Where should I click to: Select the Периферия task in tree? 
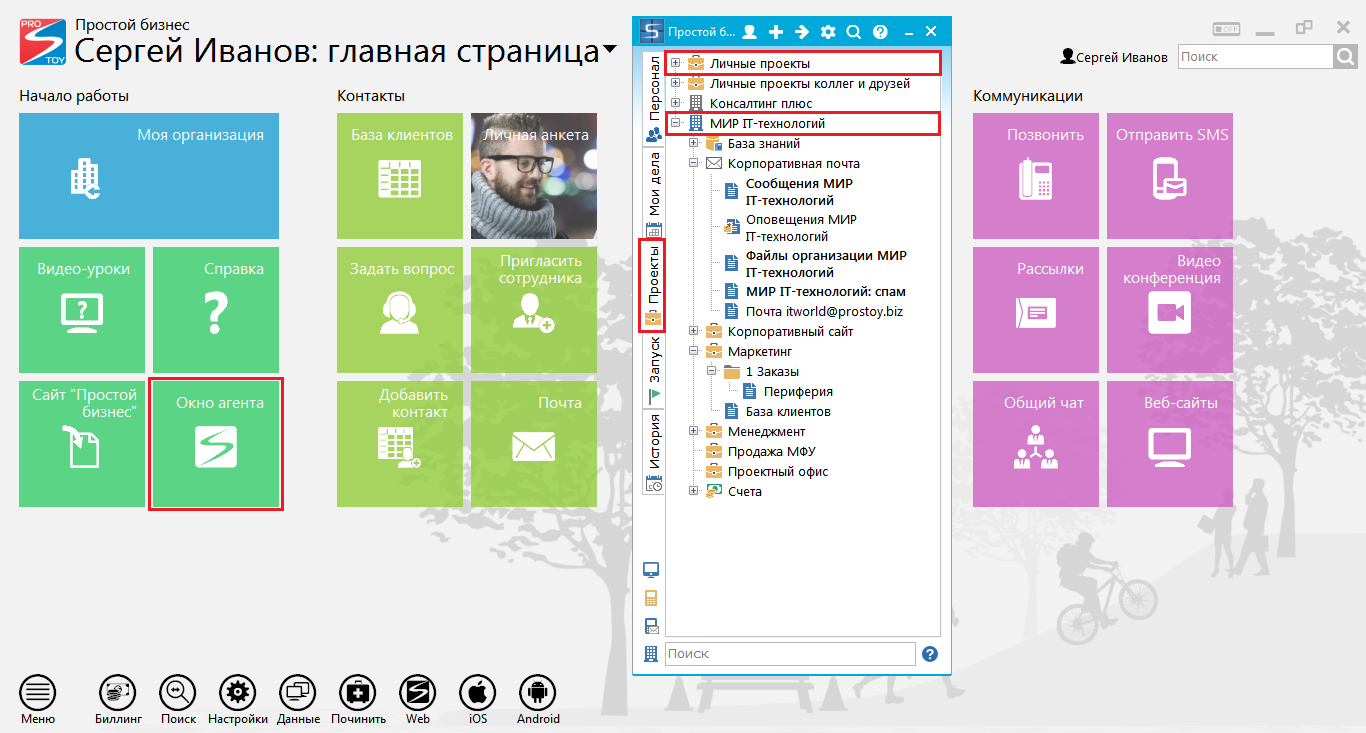[798, 391]
